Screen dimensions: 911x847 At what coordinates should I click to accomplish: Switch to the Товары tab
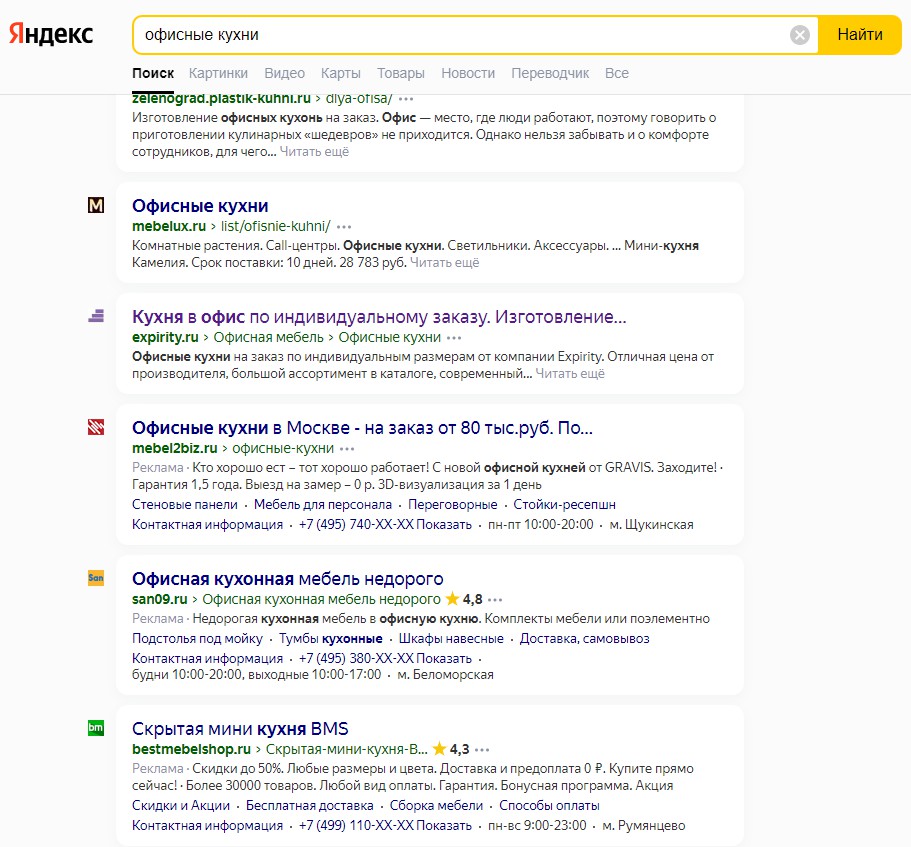click(x=401, y=73)
